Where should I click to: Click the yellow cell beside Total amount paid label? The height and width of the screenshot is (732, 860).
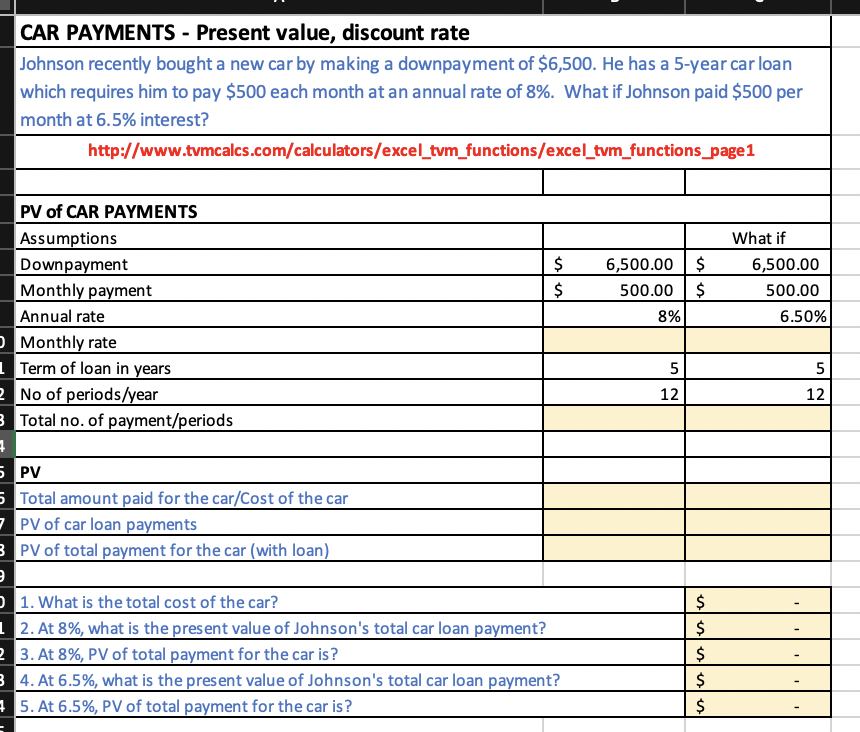pyautogui.click(x=613, y=497)
